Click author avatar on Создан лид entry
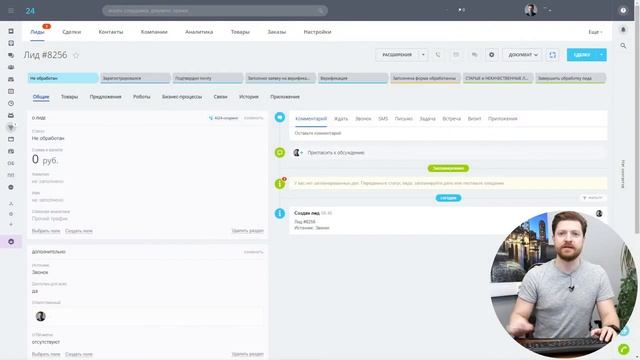The image size is (640, 360). 599,213
